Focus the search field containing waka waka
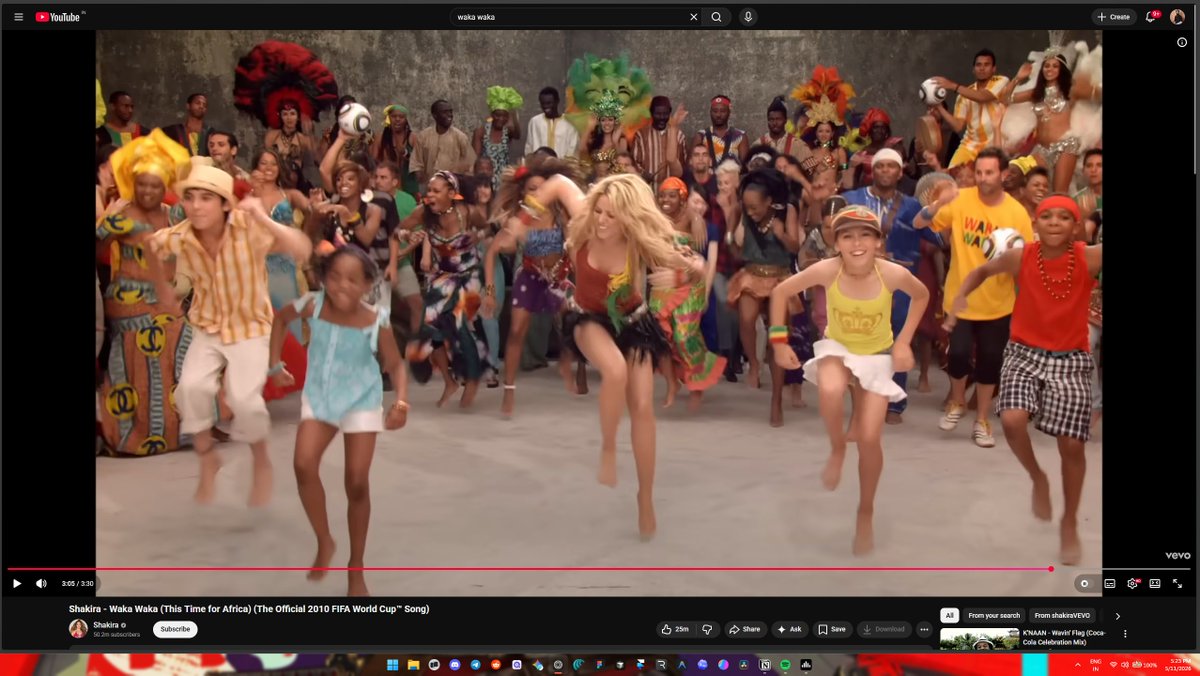Image resolution: width=1200 pixels, height=676 pixels. click(570, 17)
